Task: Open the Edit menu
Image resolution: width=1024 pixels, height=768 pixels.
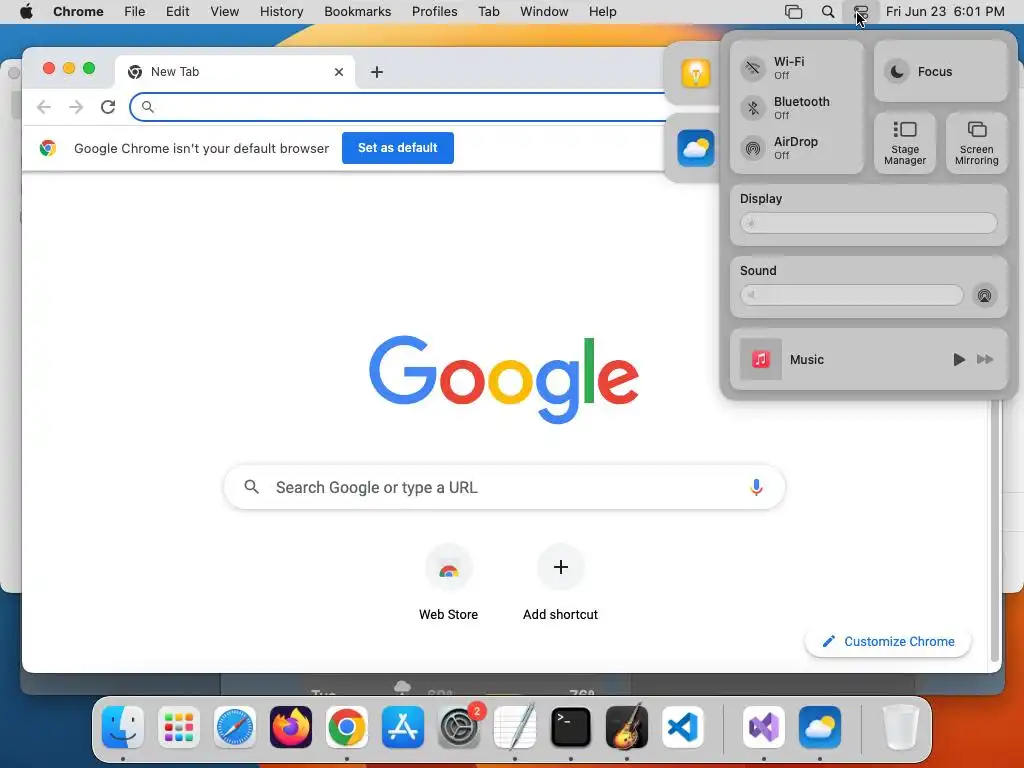Action: coord(178,12)
